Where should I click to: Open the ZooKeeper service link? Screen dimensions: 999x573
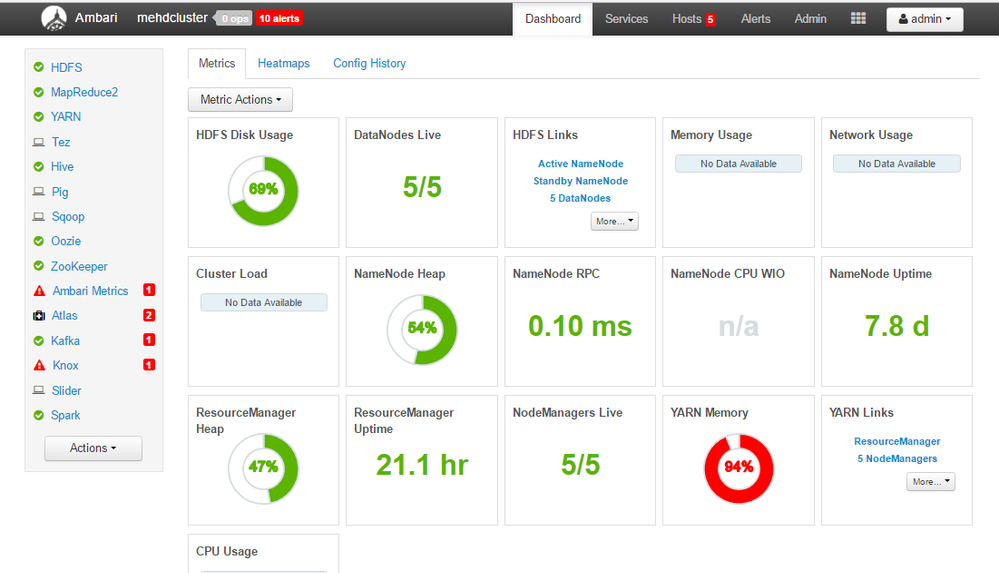tap(79, 266)
